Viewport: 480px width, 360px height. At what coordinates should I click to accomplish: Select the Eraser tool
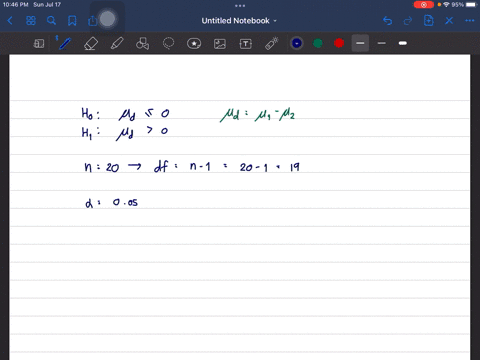click(x=91, y=43)
